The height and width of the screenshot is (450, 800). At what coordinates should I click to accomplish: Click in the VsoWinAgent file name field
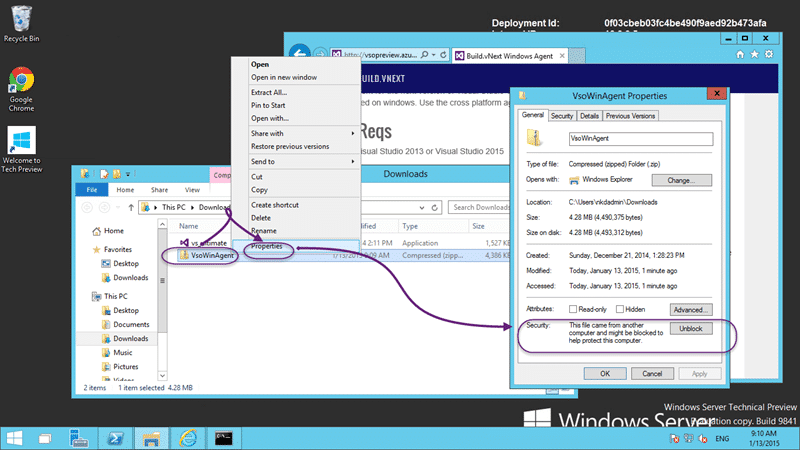coord(641,139)
